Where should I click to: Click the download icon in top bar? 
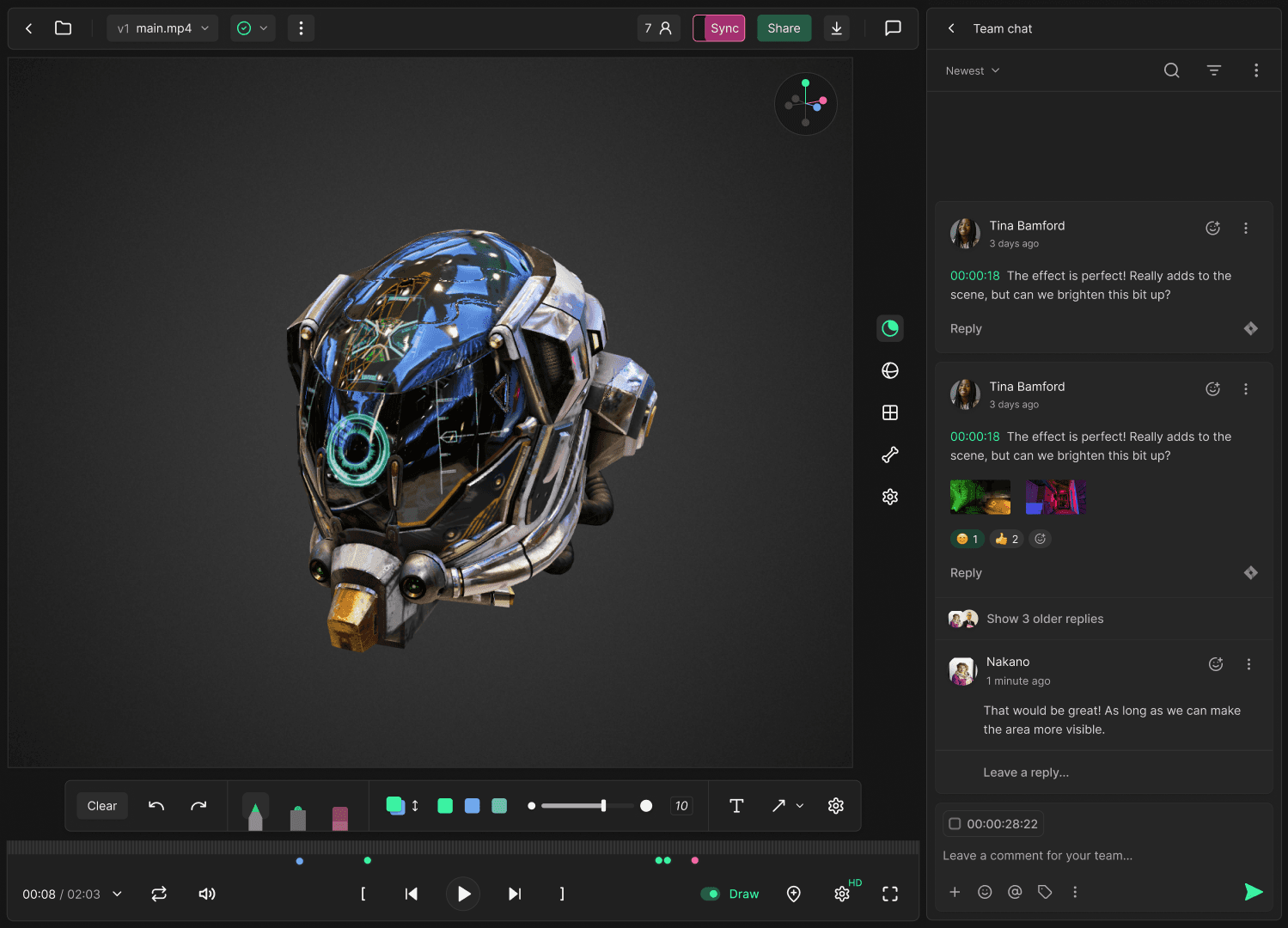coord(836,28)
